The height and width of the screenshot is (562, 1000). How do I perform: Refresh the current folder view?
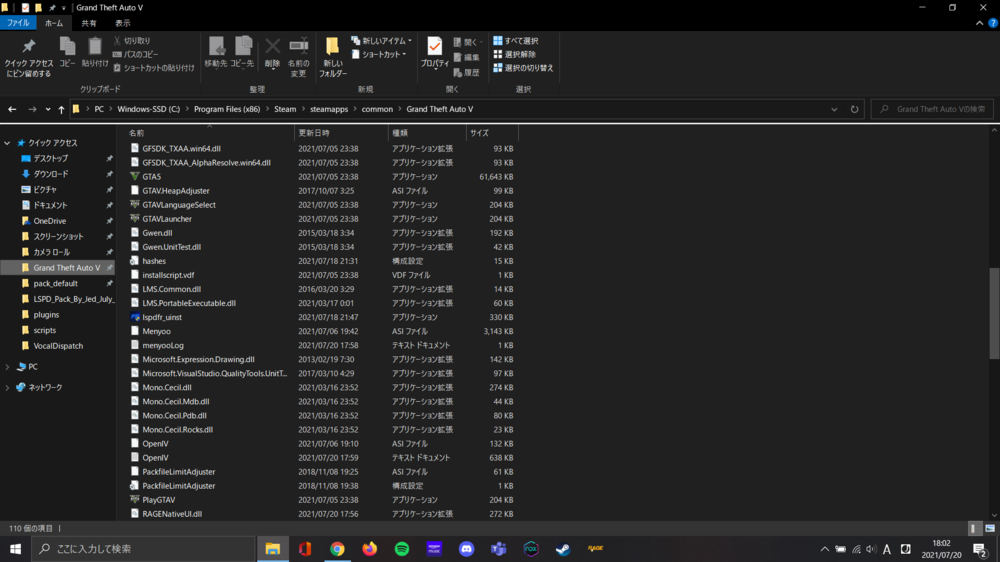tap(854, 109)
